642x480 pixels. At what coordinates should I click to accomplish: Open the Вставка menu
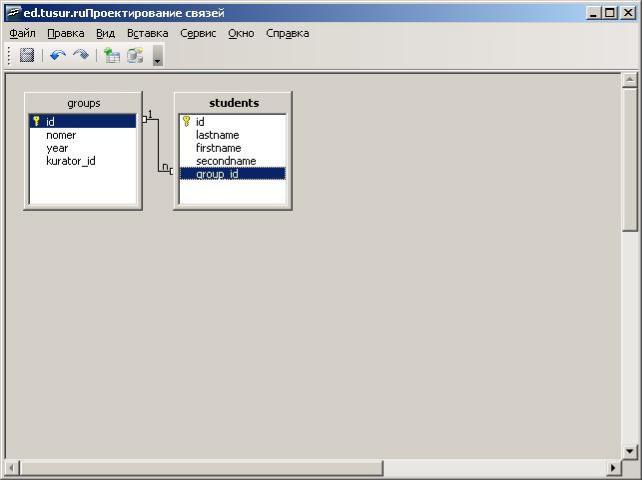click(147, 33)
